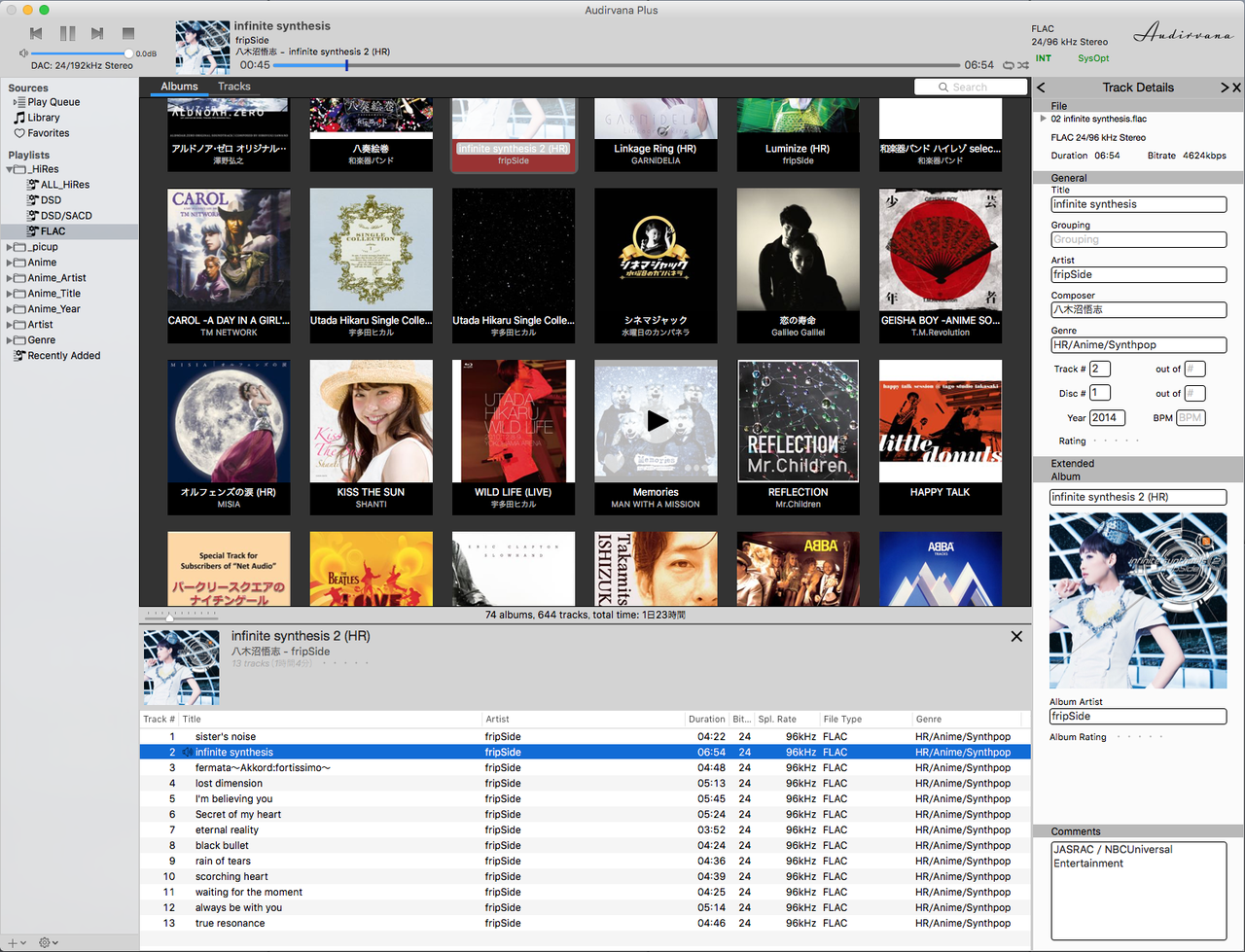Pause the current playback
1245x952 pixels.
[x=67, y=33]
